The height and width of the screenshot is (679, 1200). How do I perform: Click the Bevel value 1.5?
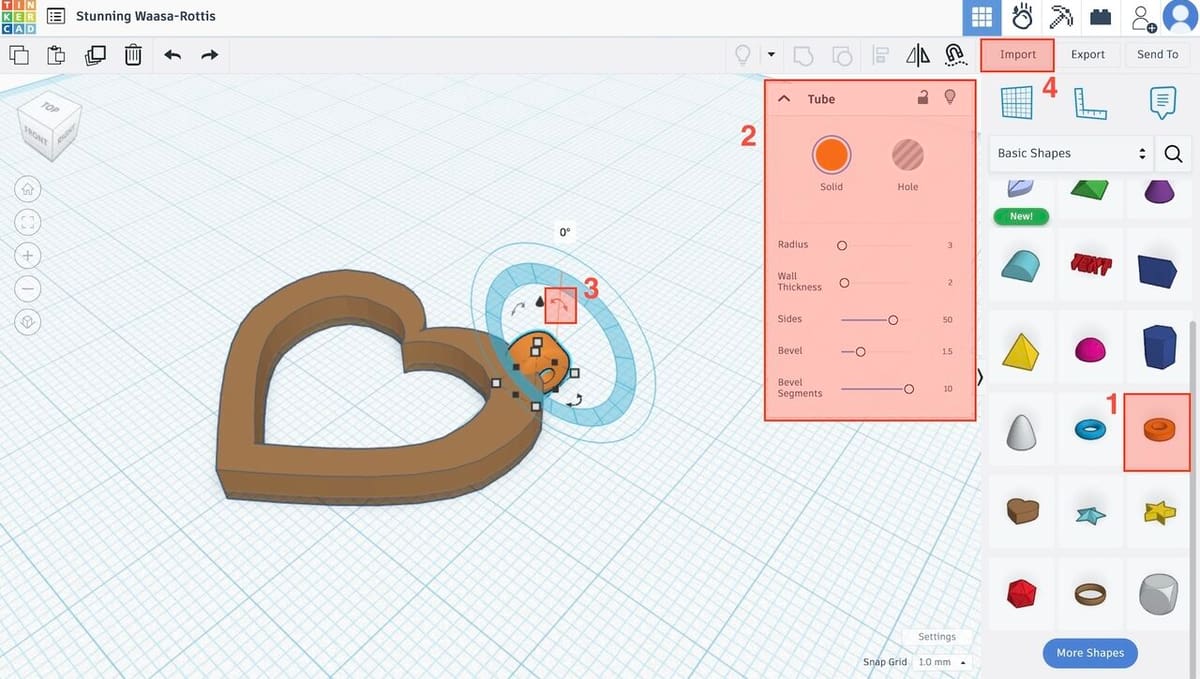(x=947, y=352)
